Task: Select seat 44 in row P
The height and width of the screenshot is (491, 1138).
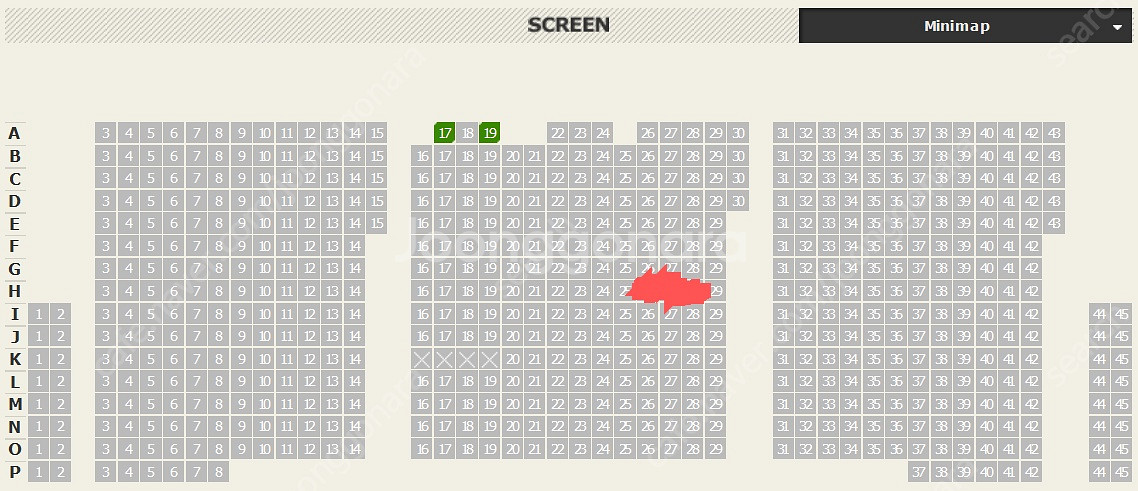Action: pos(1100,472)
